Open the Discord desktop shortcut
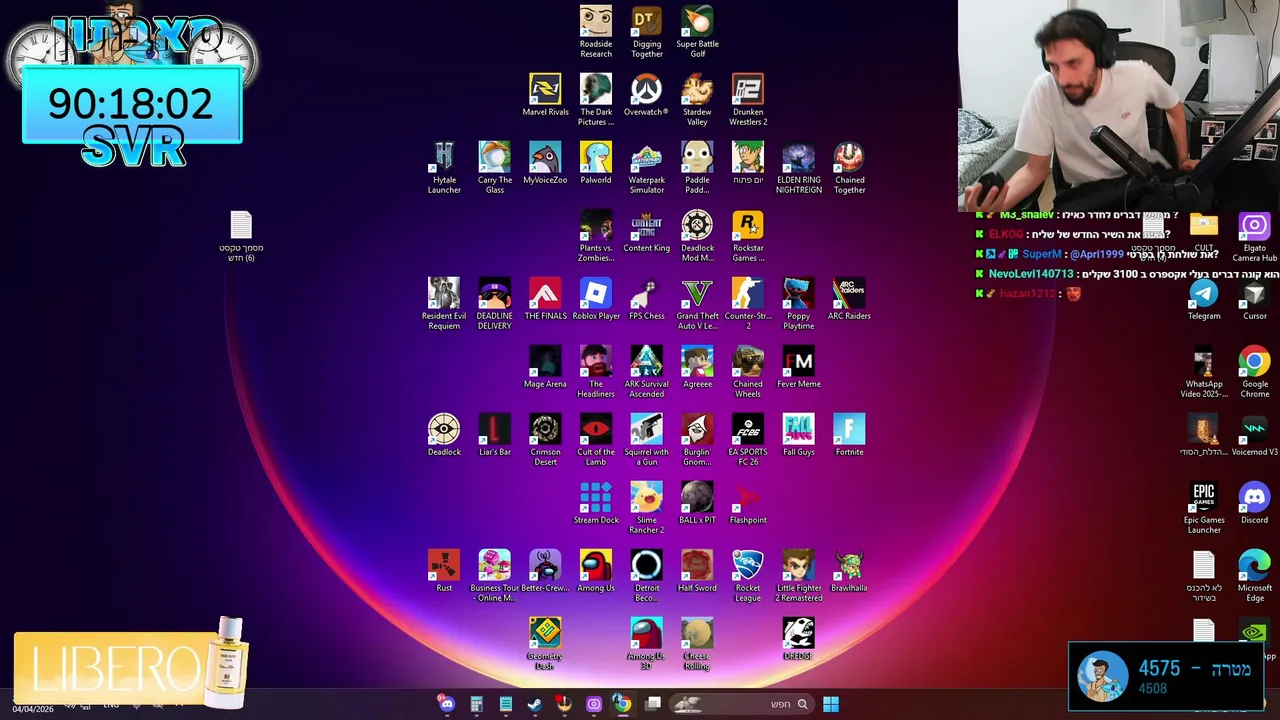 coord(1254,503)
